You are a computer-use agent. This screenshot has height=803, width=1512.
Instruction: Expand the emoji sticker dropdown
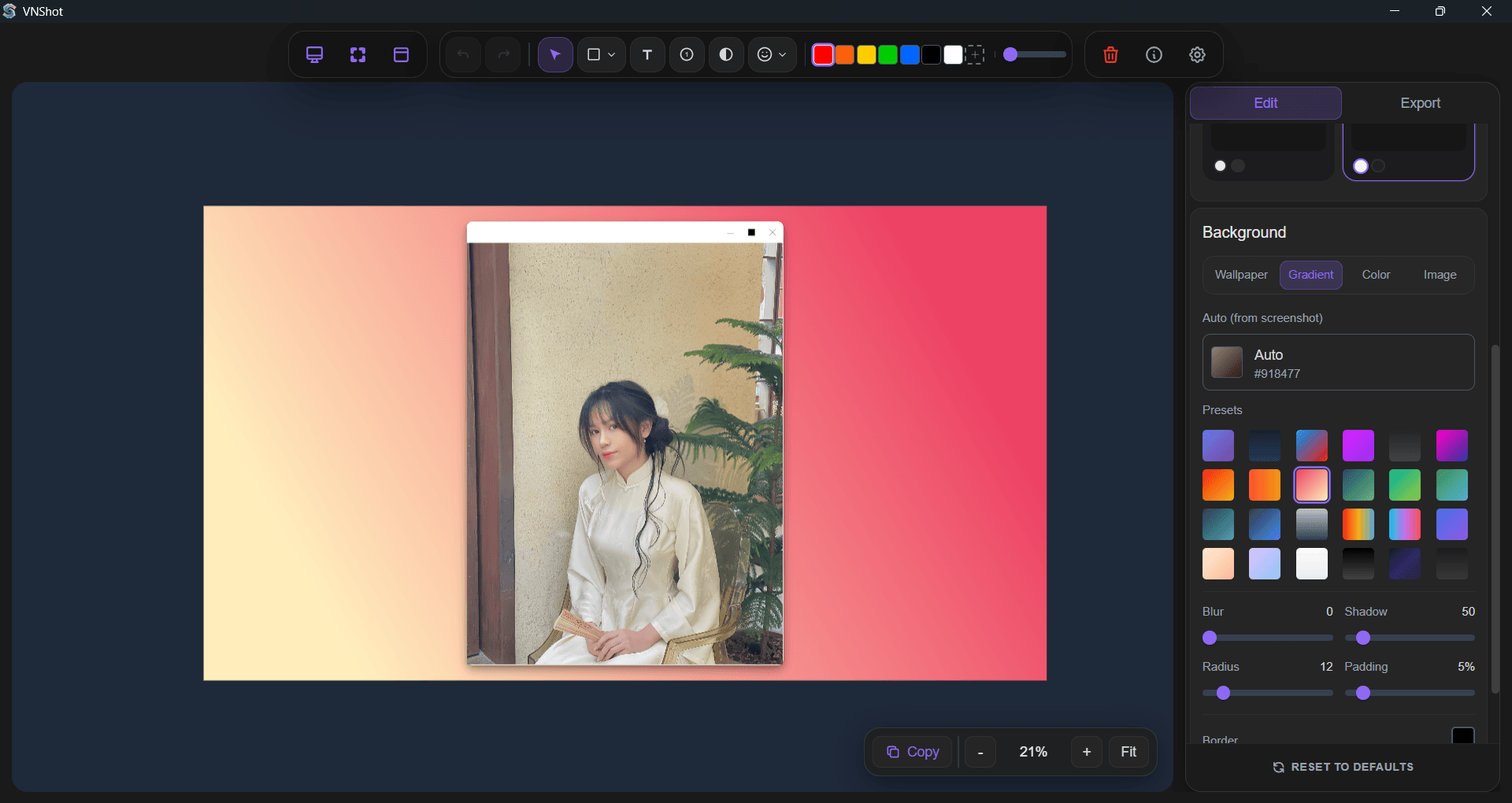tap(782, 54)
